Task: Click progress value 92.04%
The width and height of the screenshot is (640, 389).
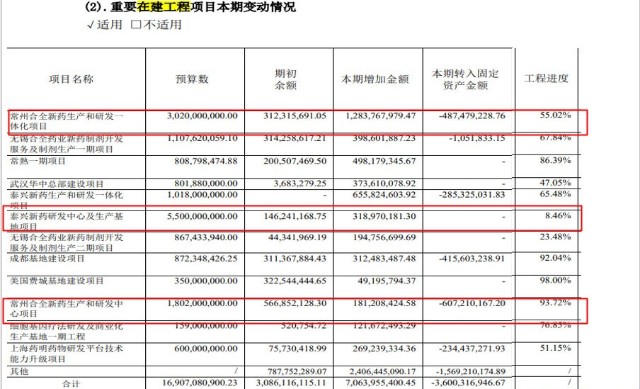Action: point(556,258)
